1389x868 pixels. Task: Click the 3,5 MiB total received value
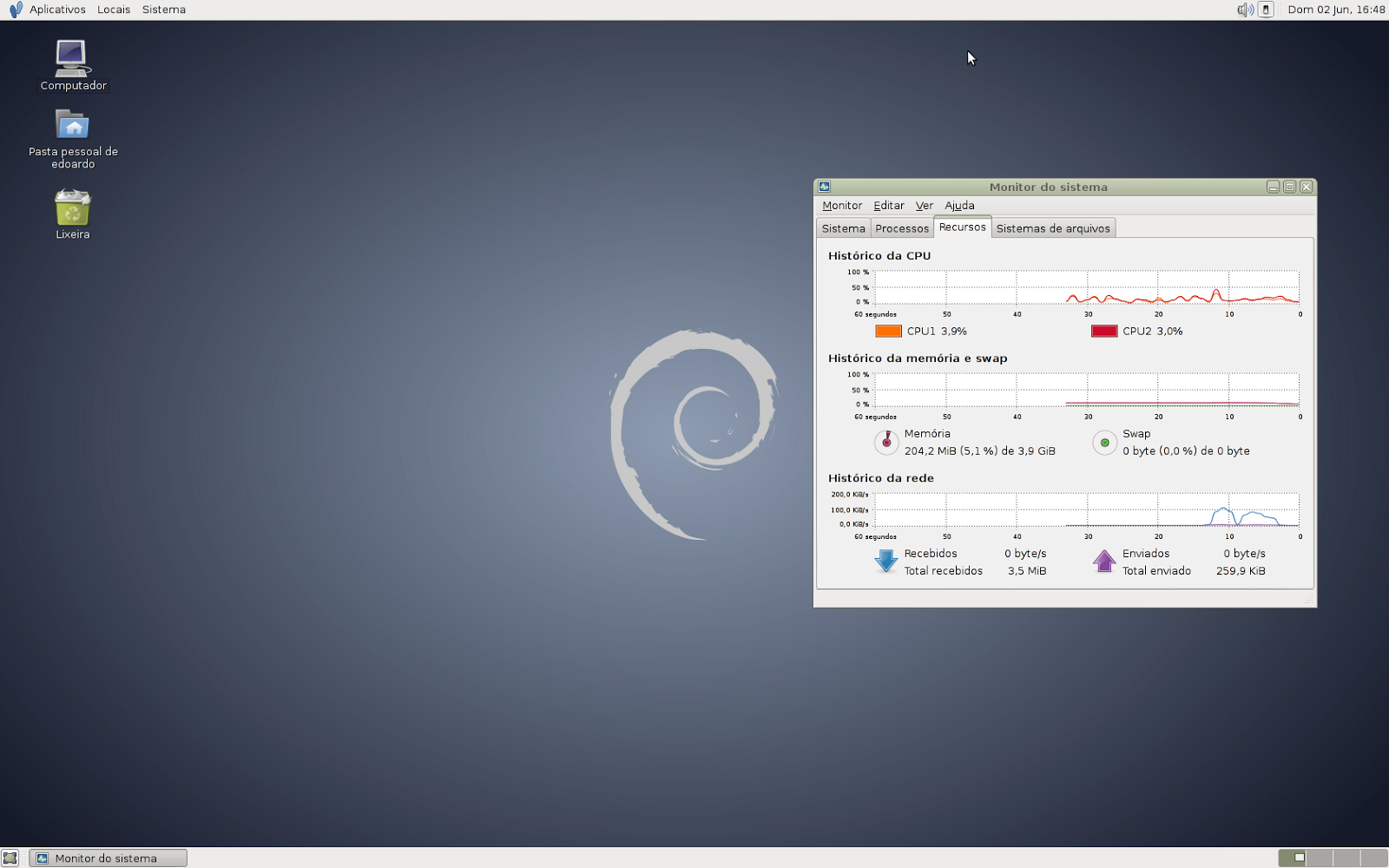tap(1027, 571)
